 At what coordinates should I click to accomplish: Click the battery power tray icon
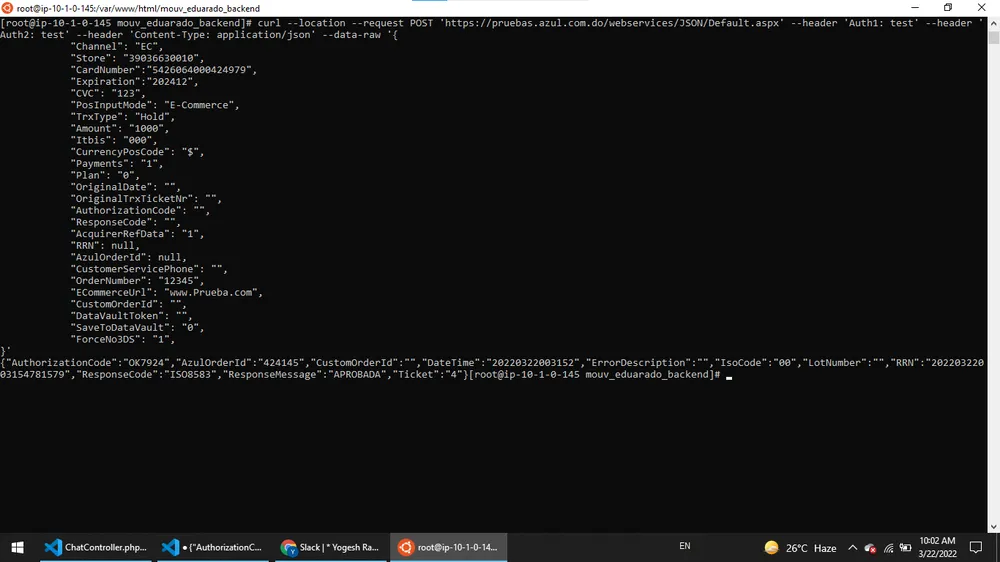click(905, 547)
